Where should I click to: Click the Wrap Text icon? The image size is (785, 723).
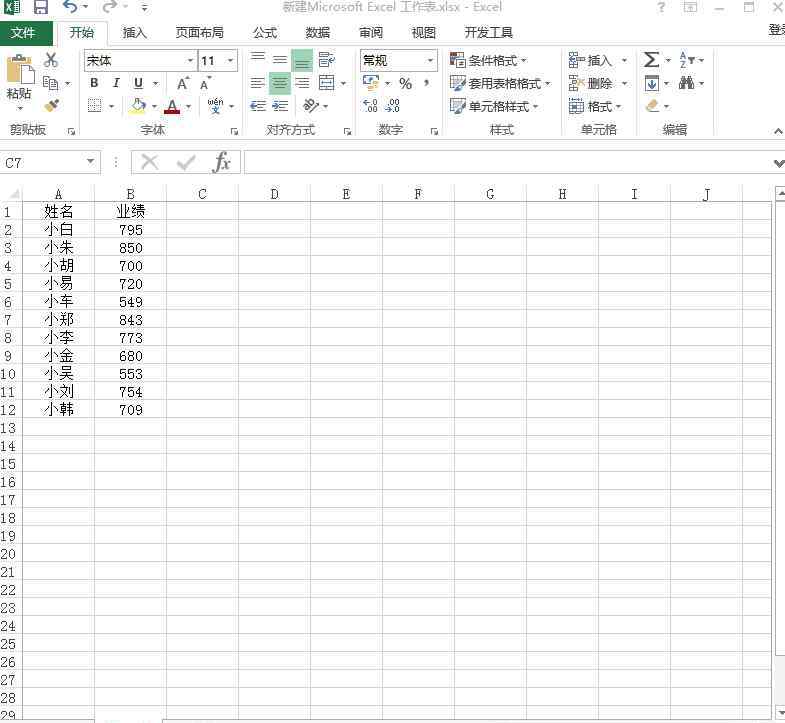pos(326,60)
